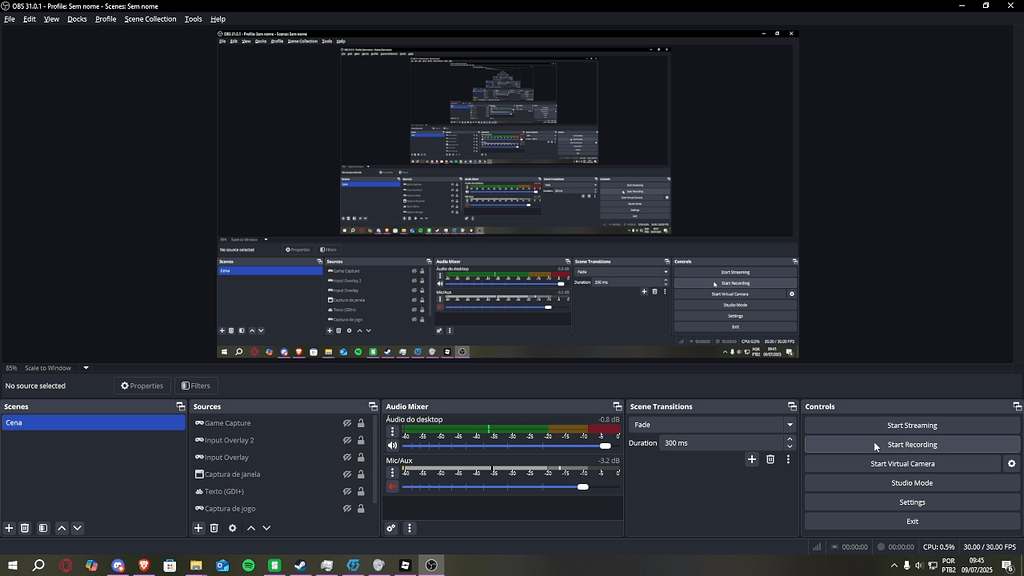Enable Studio Mode
The width and height of the screenshot is (1024, 576).
click(911, 483)
